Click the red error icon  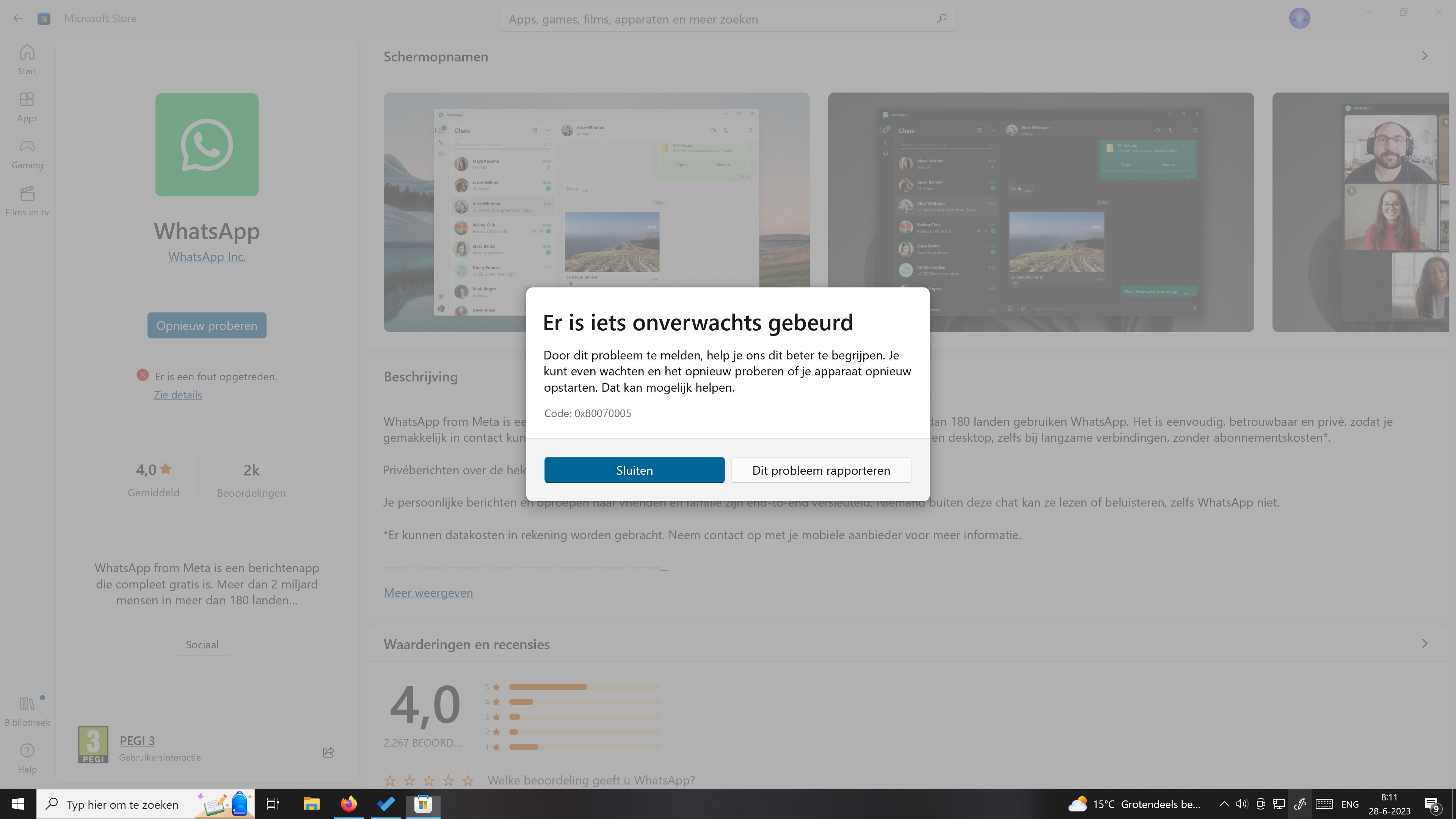tap(143, 375)
